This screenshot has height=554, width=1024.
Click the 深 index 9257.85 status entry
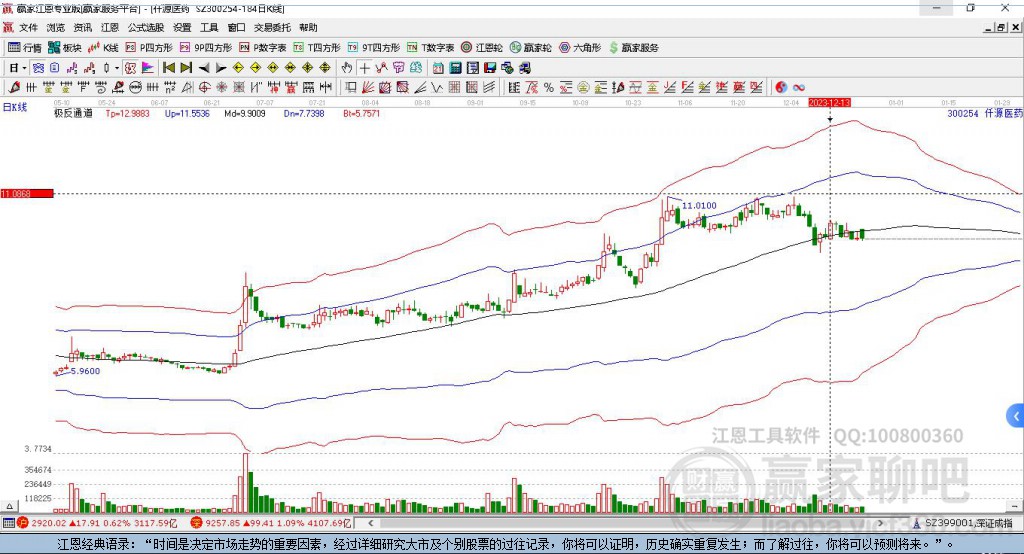click(271, 523)
